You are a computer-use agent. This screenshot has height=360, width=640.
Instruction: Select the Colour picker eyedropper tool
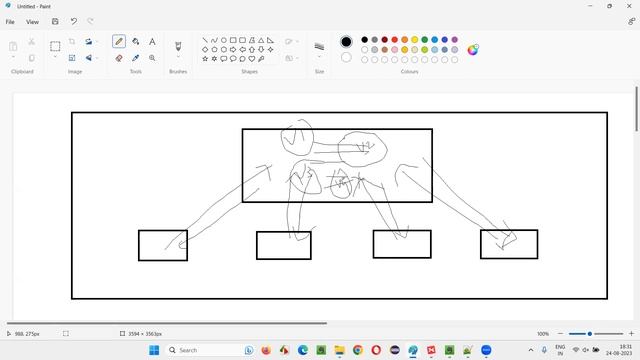coord(136,58)
